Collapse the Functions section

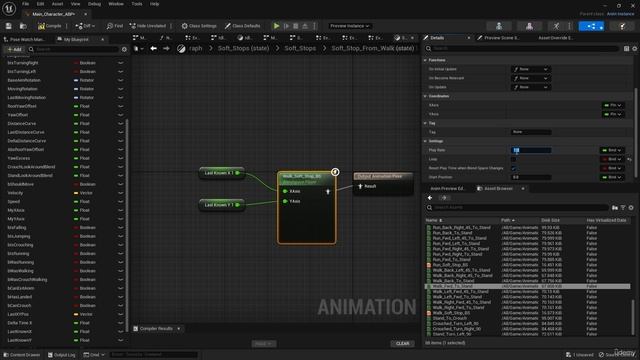pyautogui.click(x=425, y=60)
